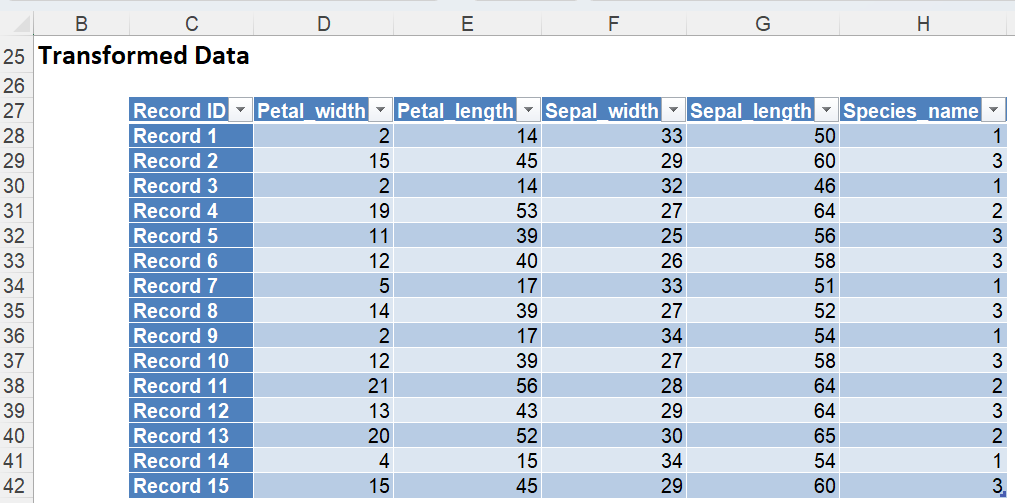Screen dimensions: 1015x503
Task: Select Petal_length value for Record 11
Action: coord(467,386)
